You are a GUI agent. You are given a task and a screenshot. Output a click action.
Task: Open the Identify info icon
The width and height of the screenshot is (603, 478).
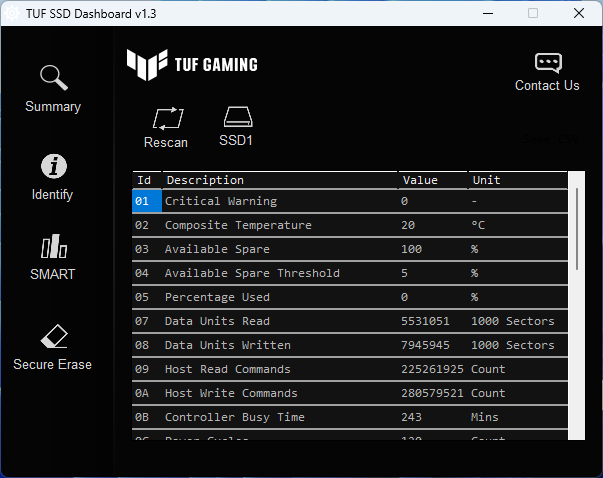point(54,167)
